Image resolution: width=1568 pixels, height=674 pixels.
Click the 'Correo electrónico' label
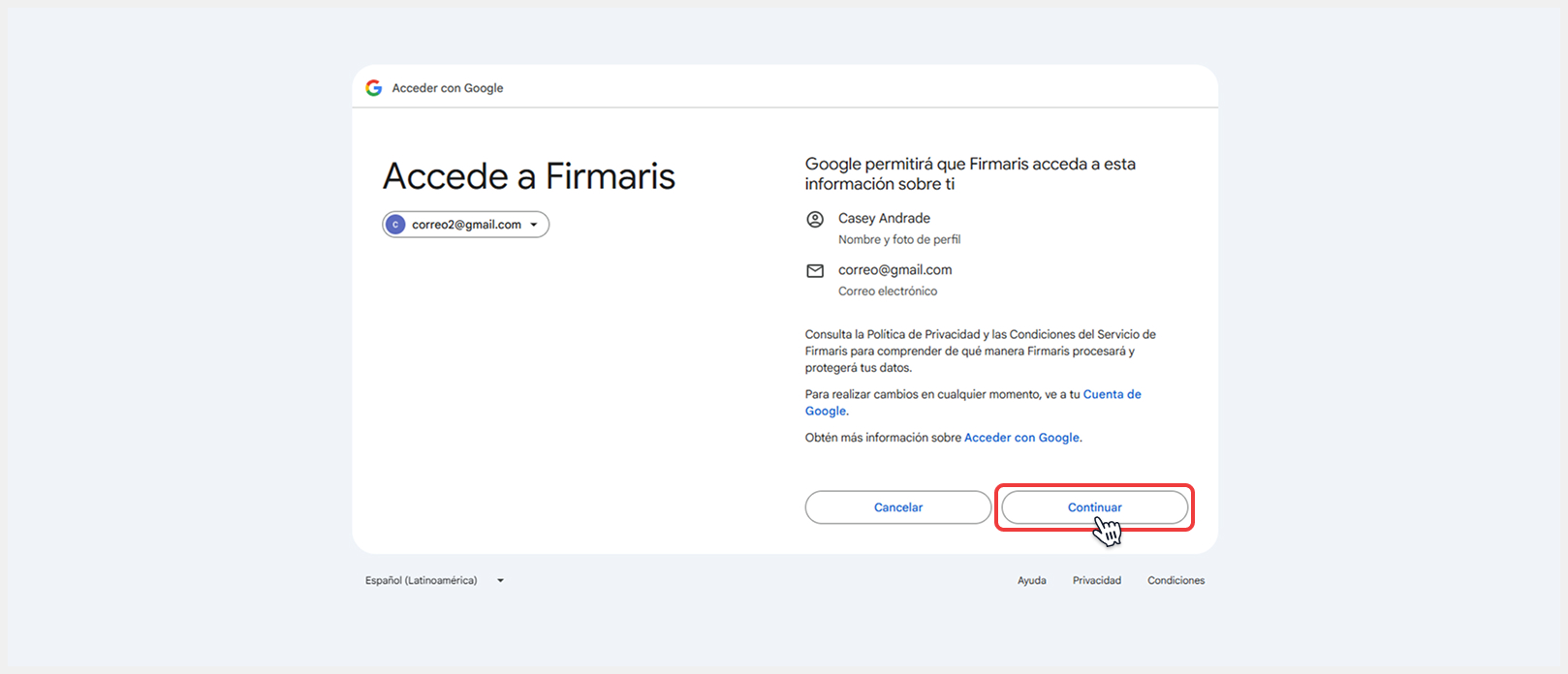[x=888, y=291]
